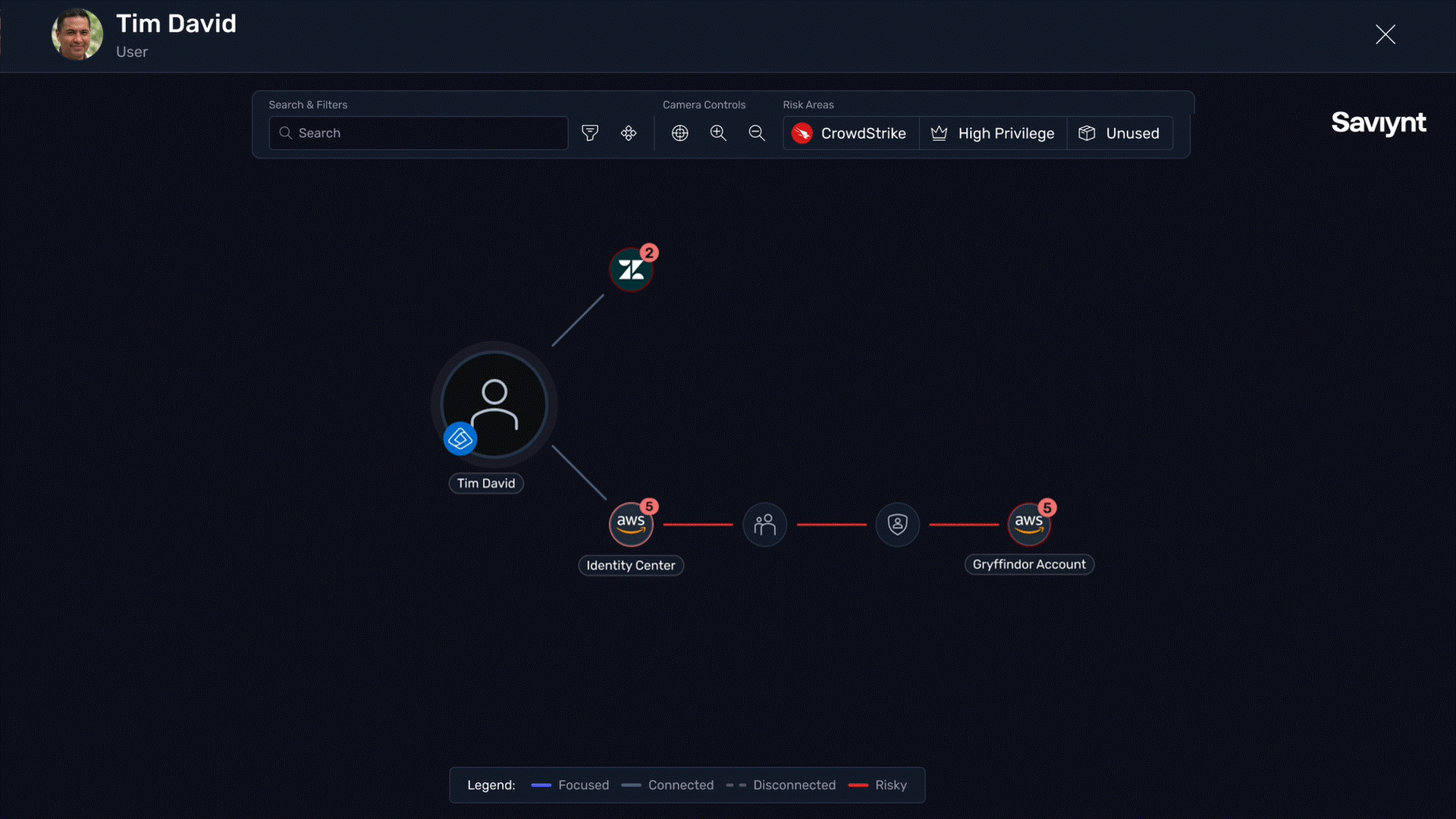Select the Zendesk node with badge 2

point(631,270)
